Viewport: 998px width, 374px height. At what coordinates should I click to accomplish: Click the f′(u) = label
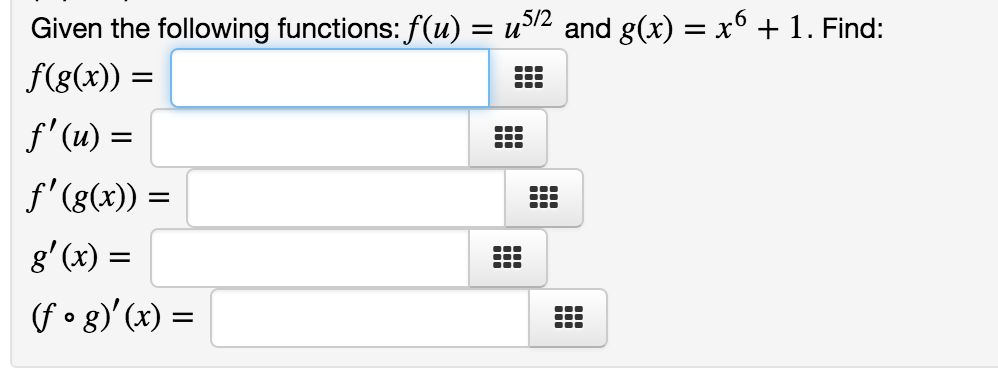coord(80,139)
